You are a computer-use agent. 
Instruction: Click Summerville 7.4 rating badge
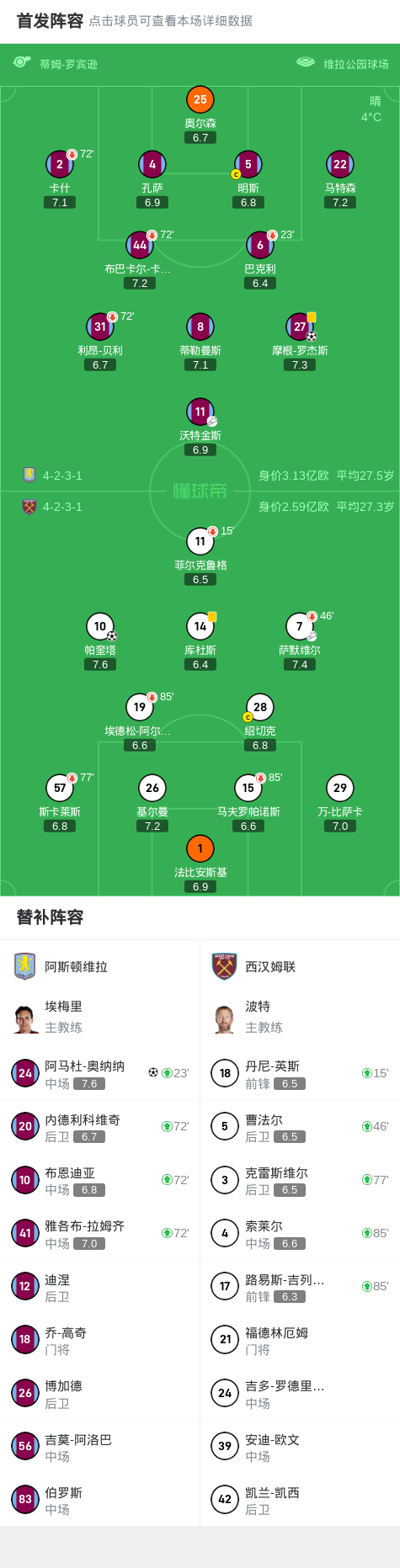click(300, 665)
